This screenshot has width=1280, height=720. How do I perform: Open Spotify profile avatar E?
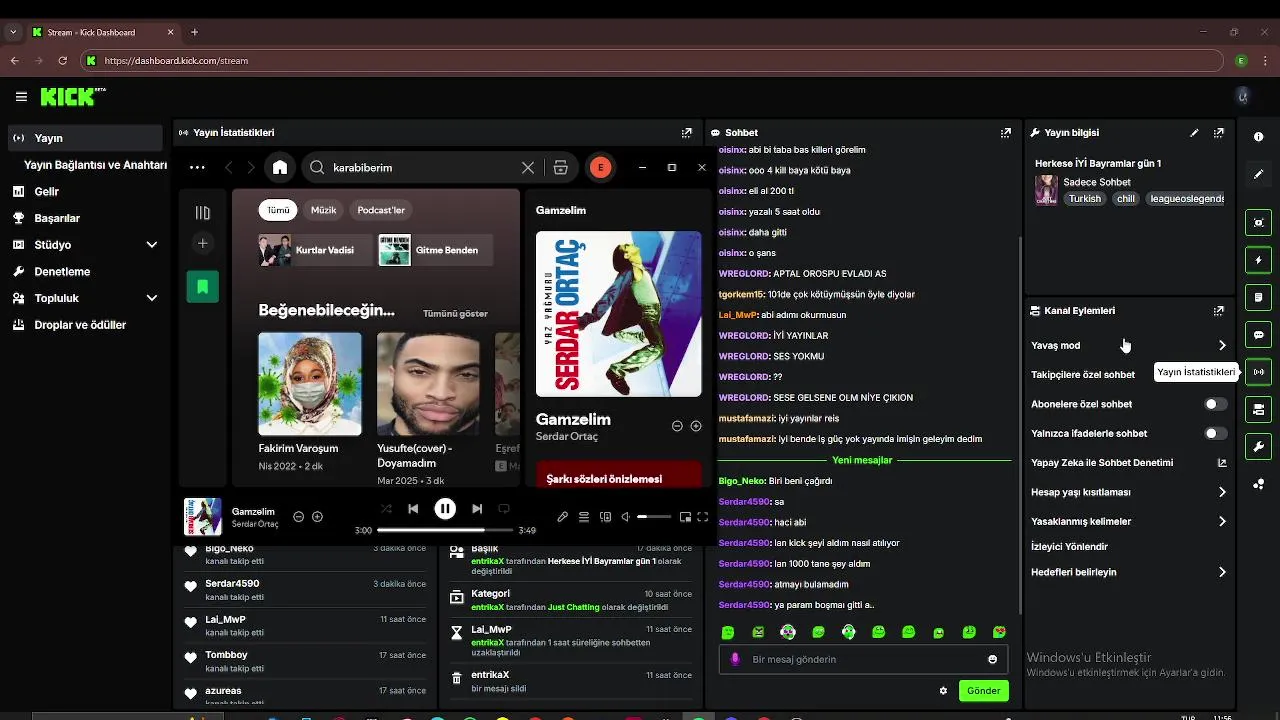tap(600, 168)
